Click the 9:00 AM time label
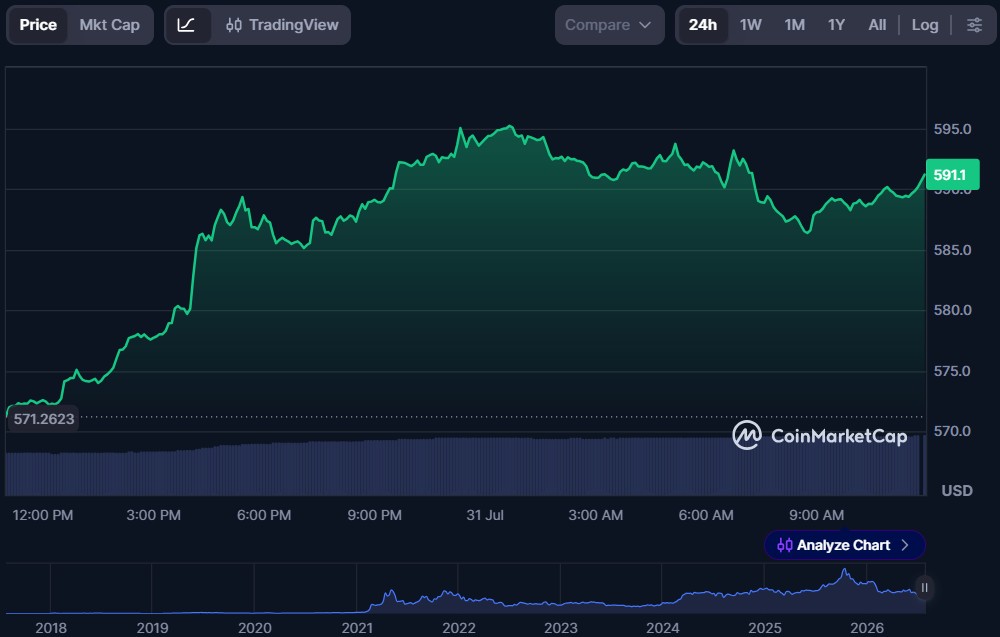1000x637 pixels. (816, 515)
